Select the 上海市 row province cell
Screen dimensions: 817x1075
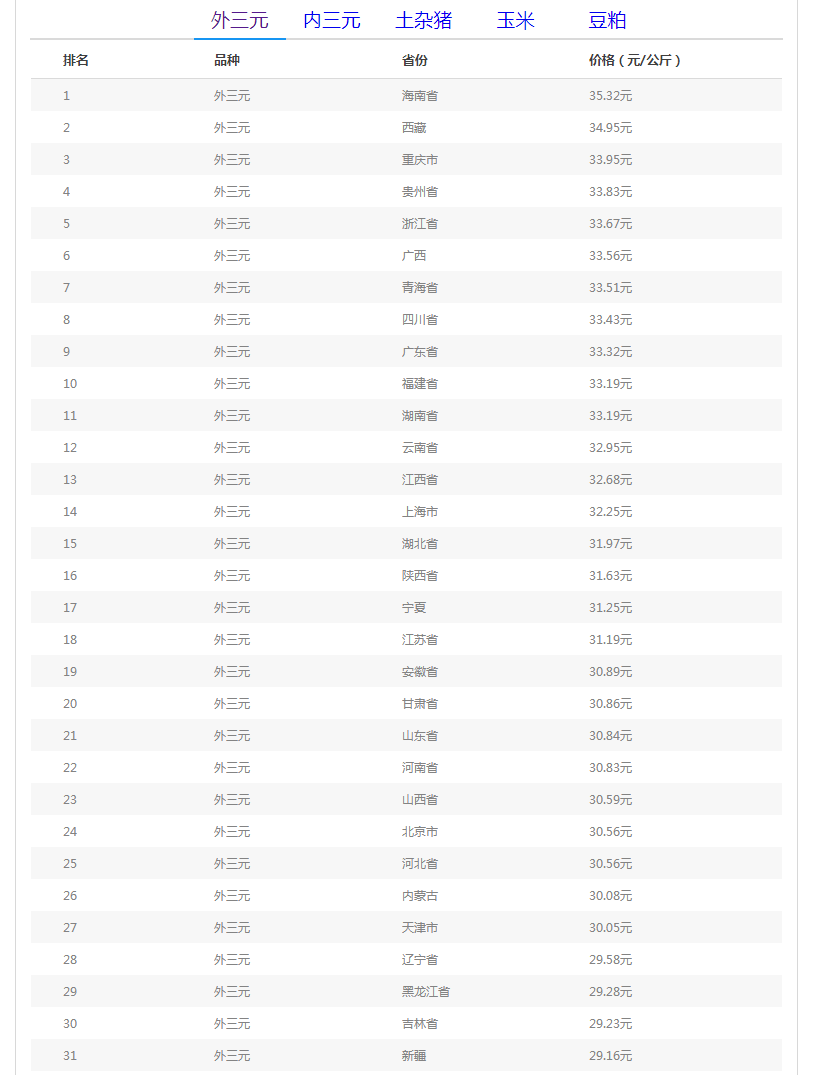click(x=420, y=512)
